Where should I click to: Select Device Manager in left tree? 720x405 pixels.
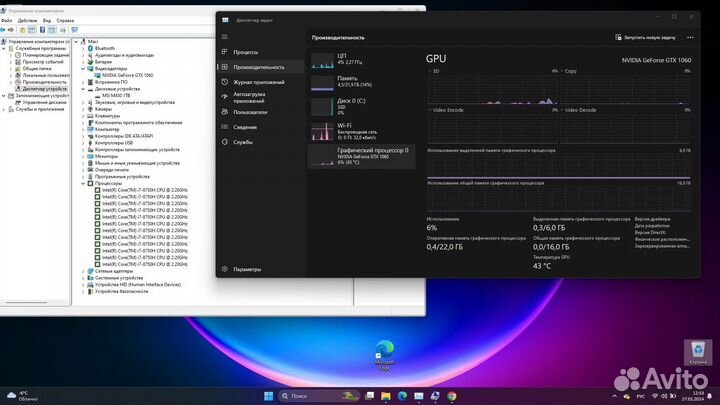point(45,89)
